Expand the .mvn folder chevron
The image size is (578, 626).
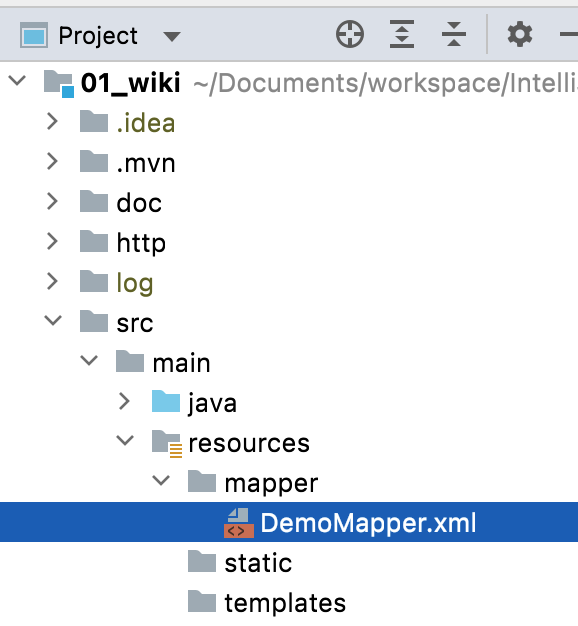click(x=52, y=161)
